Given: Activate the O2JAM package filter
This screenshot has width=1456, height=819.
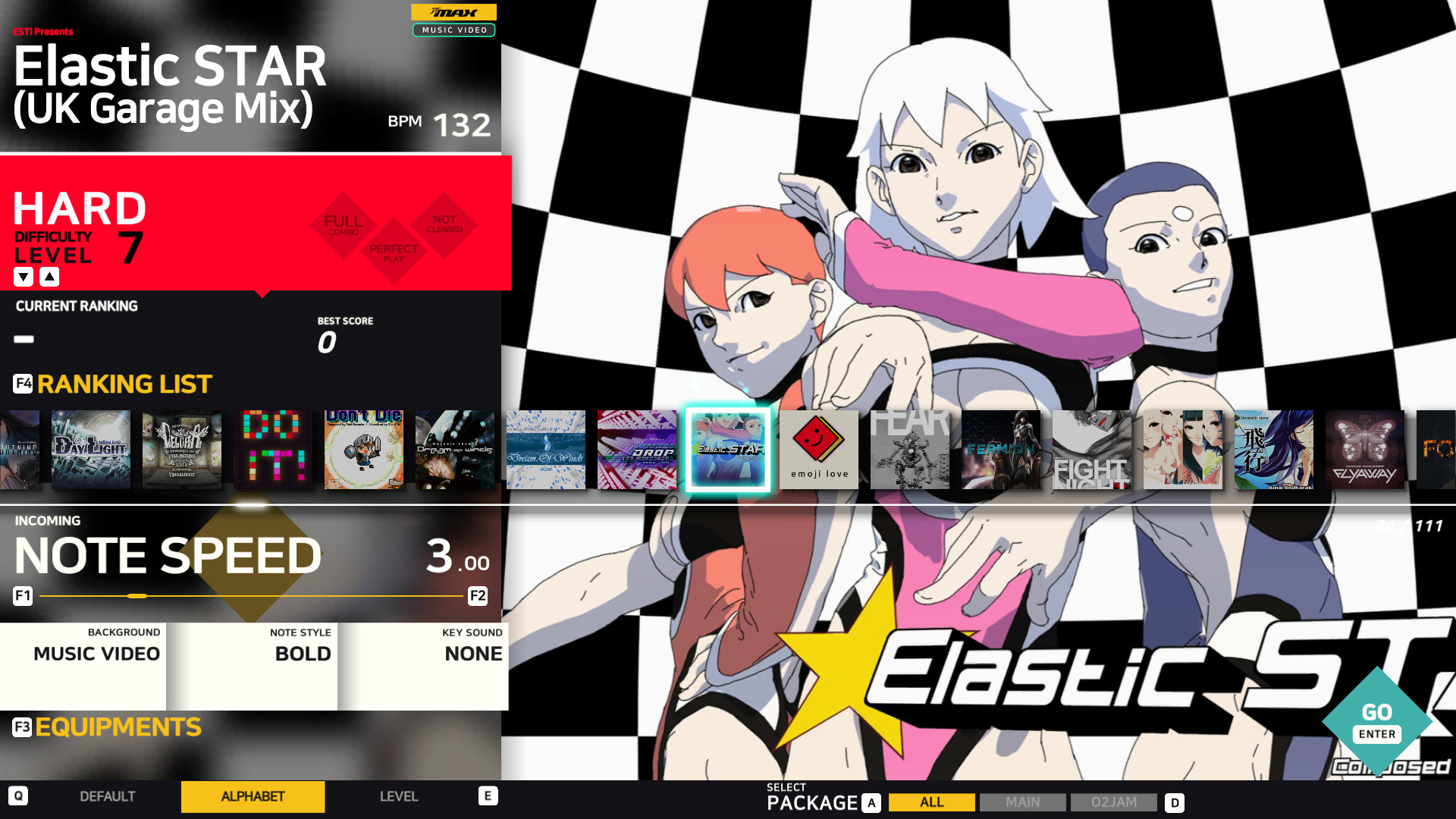Looking at the screenshot, I should point(1113,802).
